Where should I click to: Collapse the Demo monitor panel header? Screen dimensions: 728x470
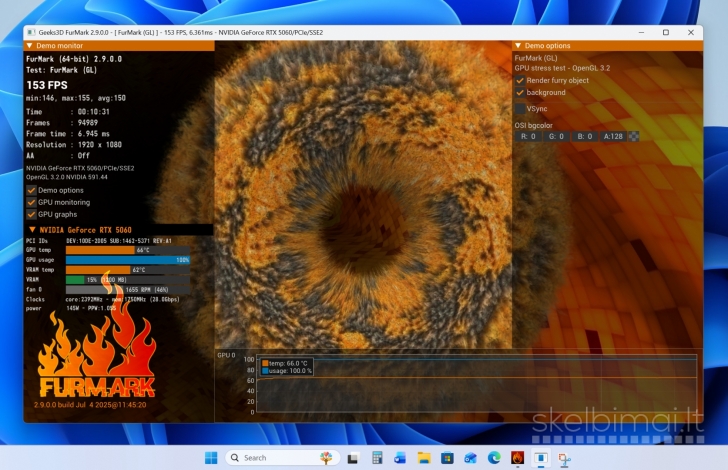tap(29, 46)
